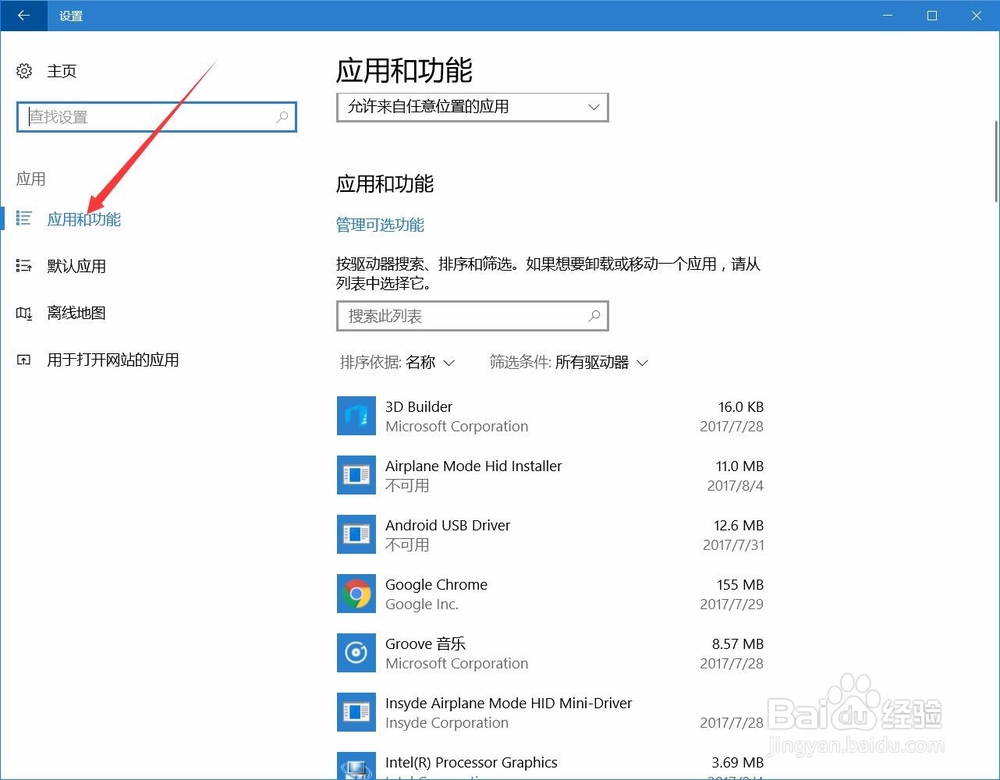Open the 排序依据: 名称 sort dropdown
Screen dimensions: 1000x780
click(397, 363)
